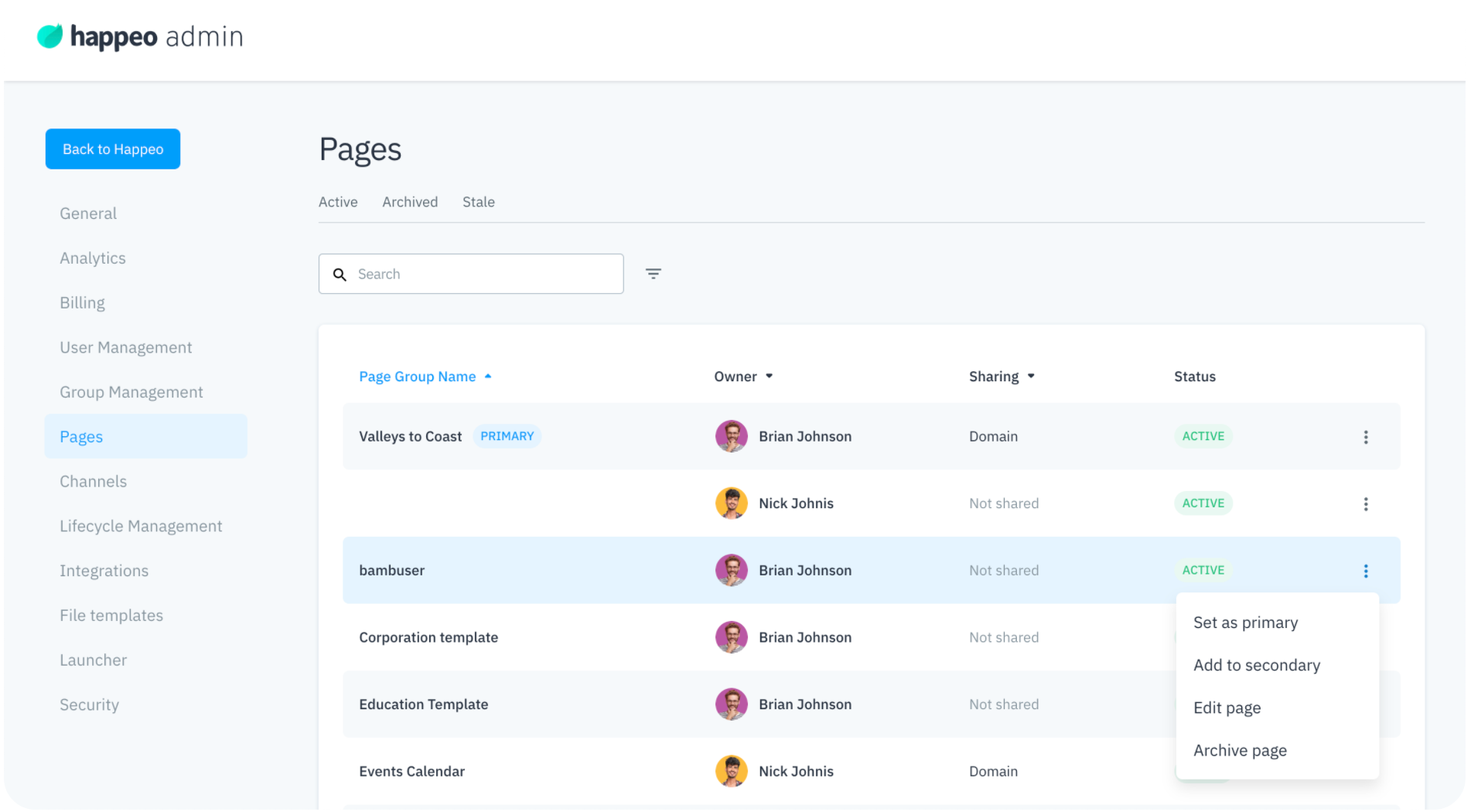Click the magnifier icon in search box
Image resolution: width=1471 pixels, height=812 pixels.
pos(340,275)
